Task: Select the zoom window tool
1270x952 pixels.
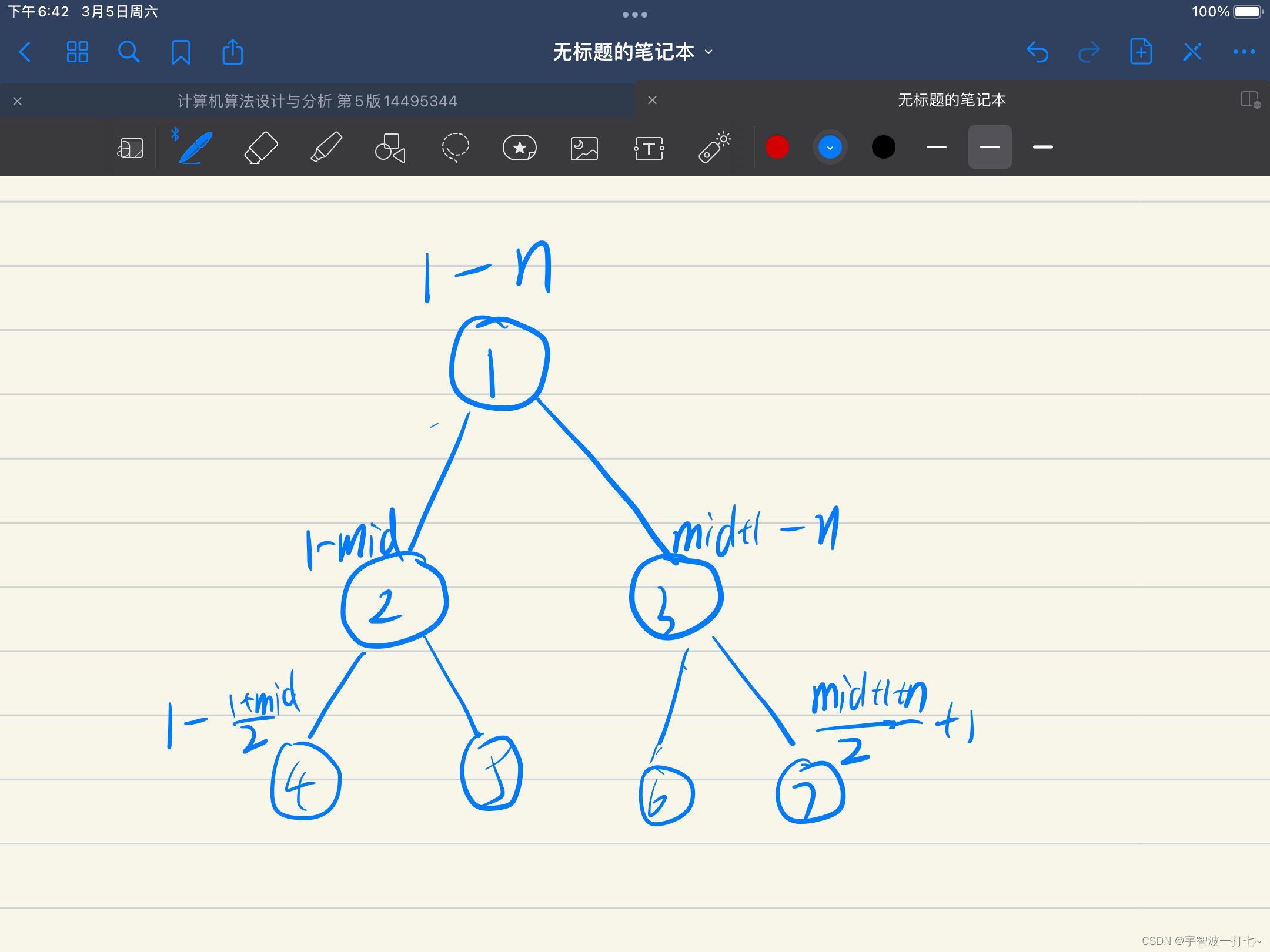Action: (130, 148)
